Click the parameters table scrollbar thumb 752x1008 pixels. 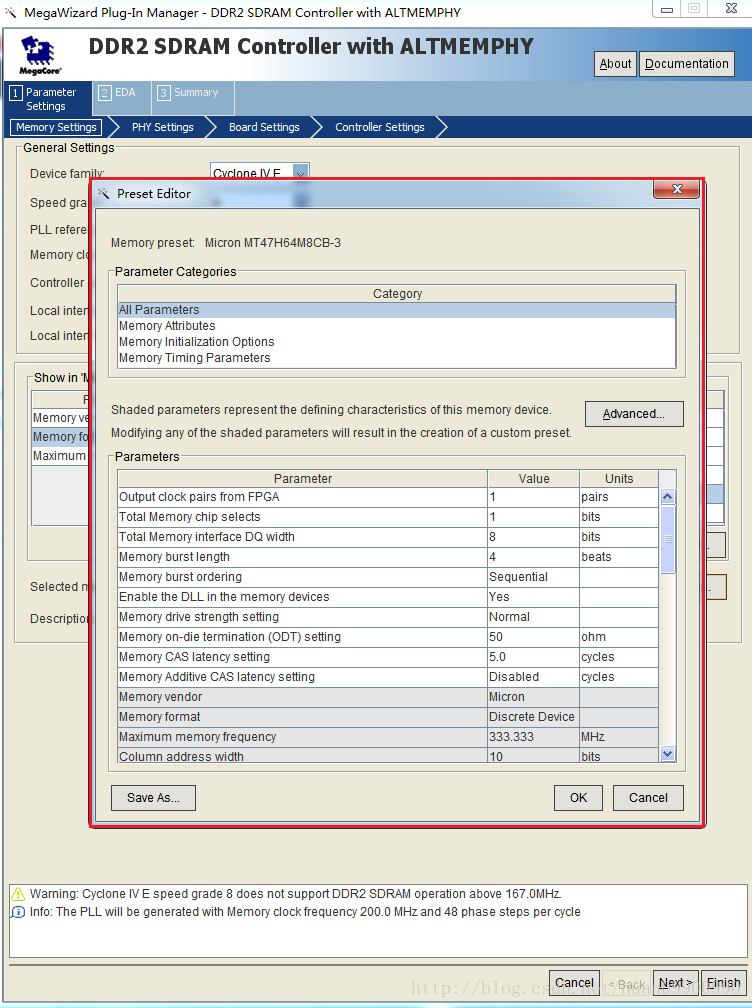(668, 539)
